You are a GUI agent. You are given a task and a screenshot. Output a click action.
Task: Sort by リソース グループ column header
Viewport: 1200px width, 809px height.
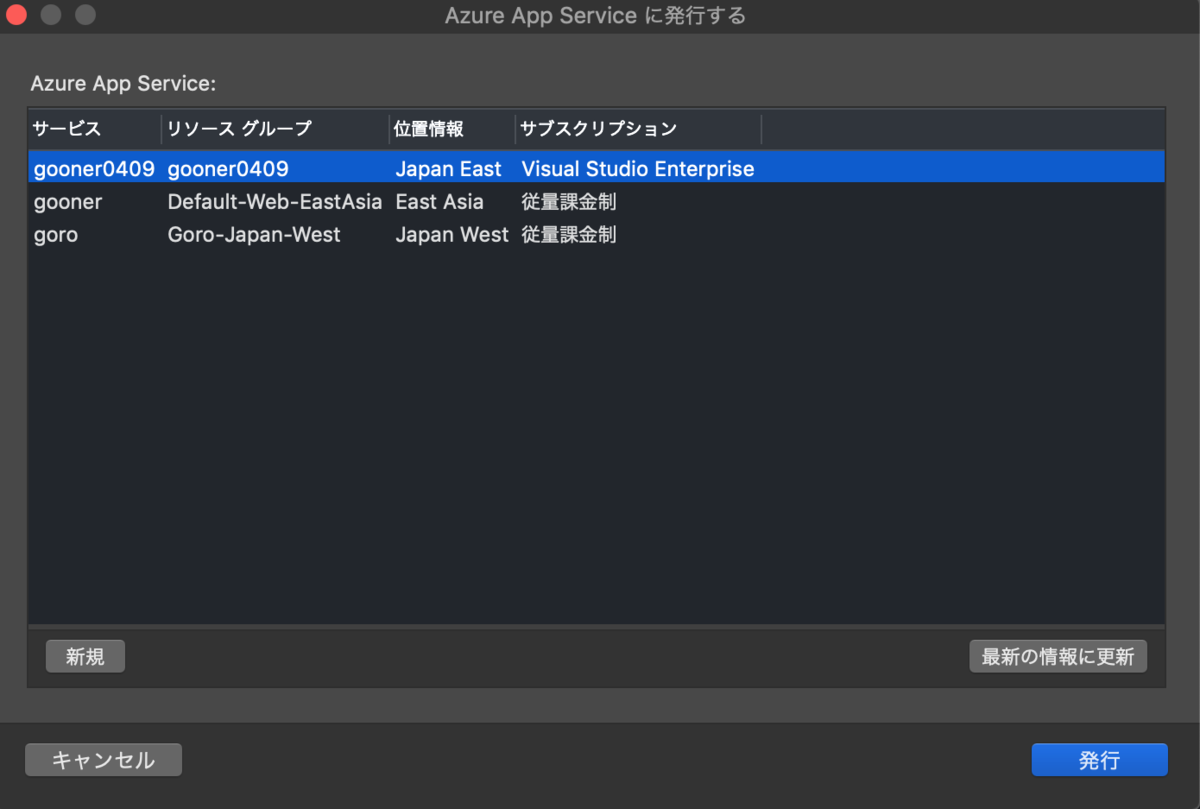tap(276, 129)
